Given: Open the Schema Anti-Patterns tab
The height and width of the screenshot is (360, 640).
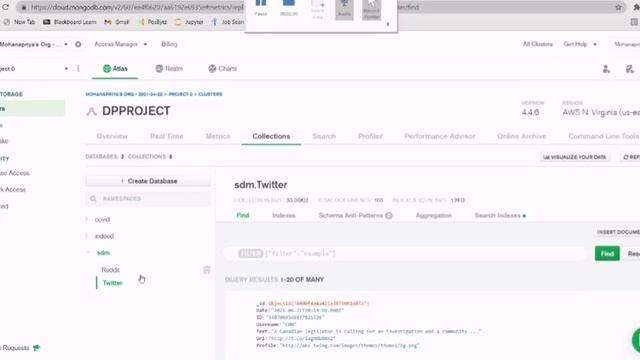Looking at the screenshot, I should pos(351,216).
